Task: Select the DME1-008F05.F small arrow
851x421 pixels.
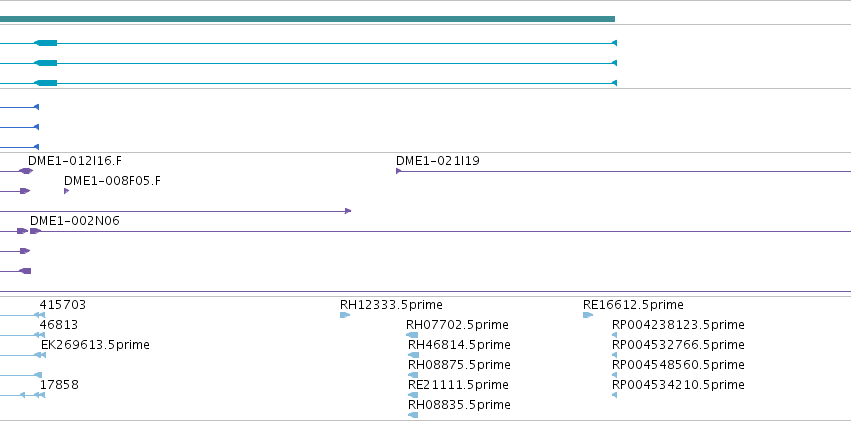Action: click(66, 191)
